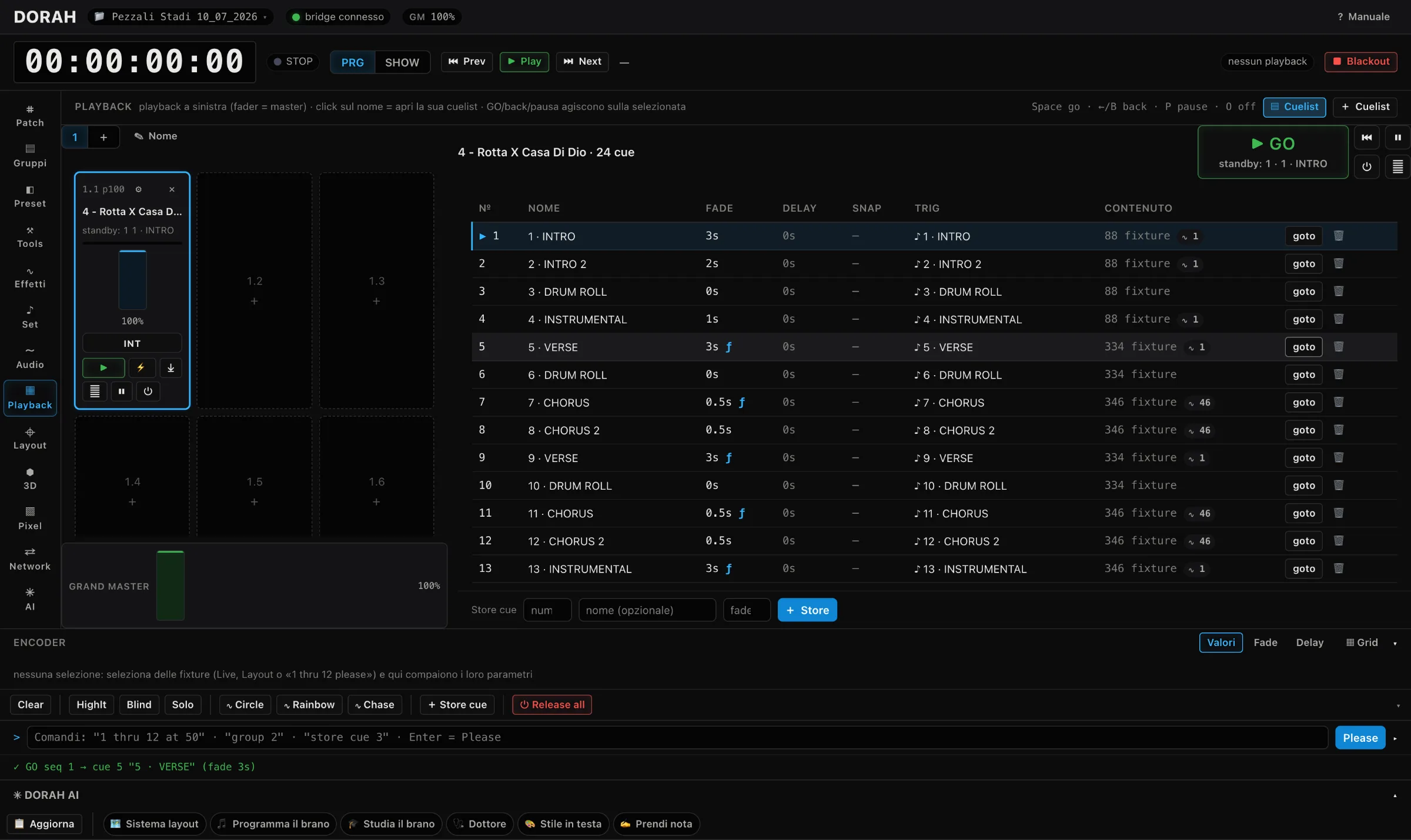The image size is (1411, 840).
Task: Click the flash lightning button on playback 1.1
Action: pos(141,368)
